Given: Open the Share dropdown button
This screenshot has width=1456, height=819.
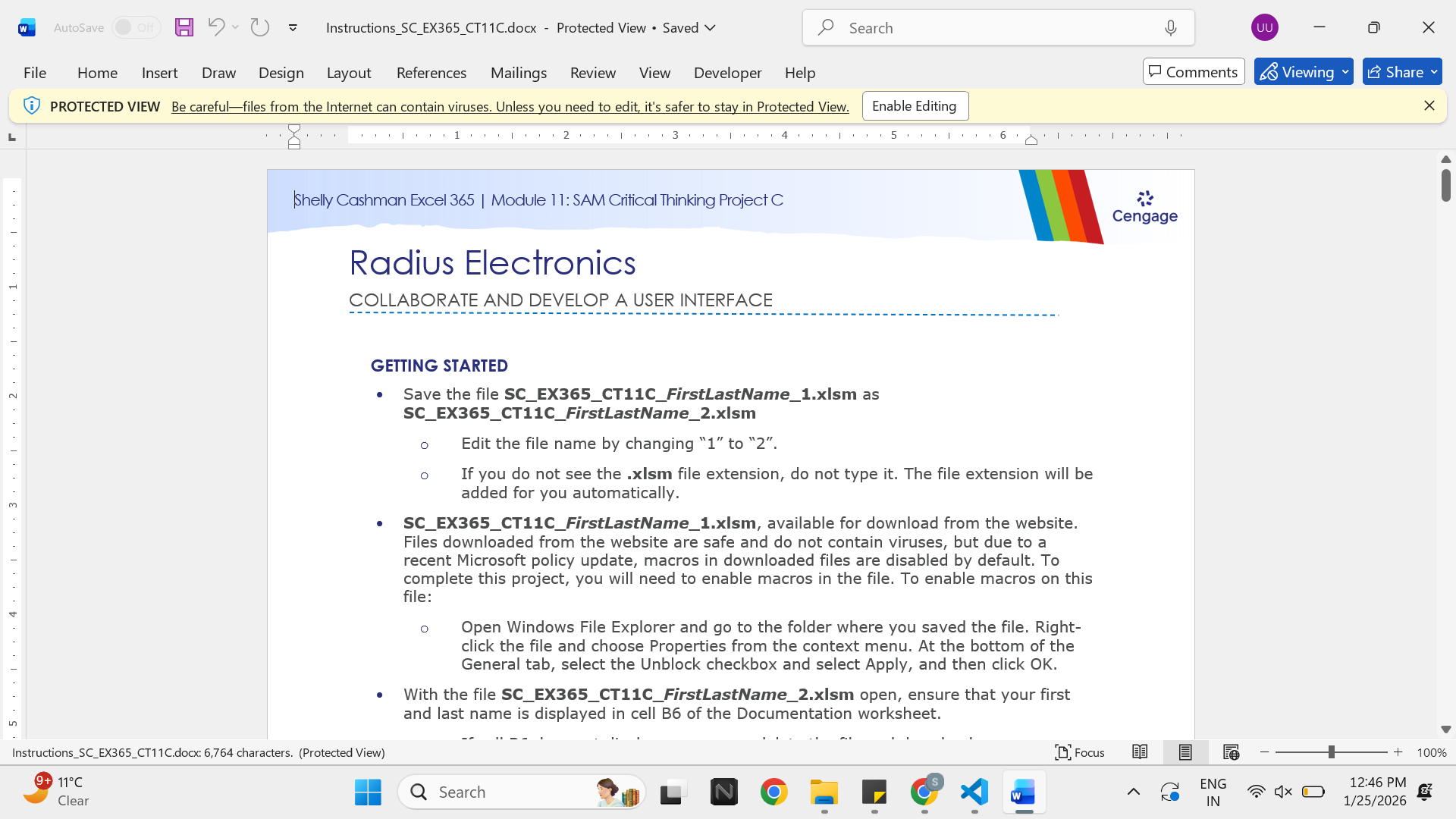Looking at the screenshot, I should (x=1402, y=72).
